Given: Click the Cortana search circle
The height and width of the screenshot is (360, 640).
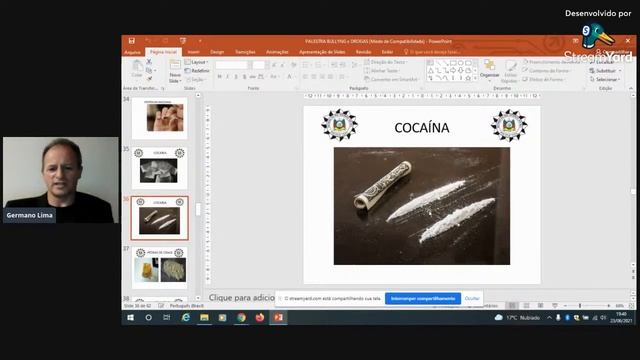Looking at the screenshot, I should click(149, 318).
